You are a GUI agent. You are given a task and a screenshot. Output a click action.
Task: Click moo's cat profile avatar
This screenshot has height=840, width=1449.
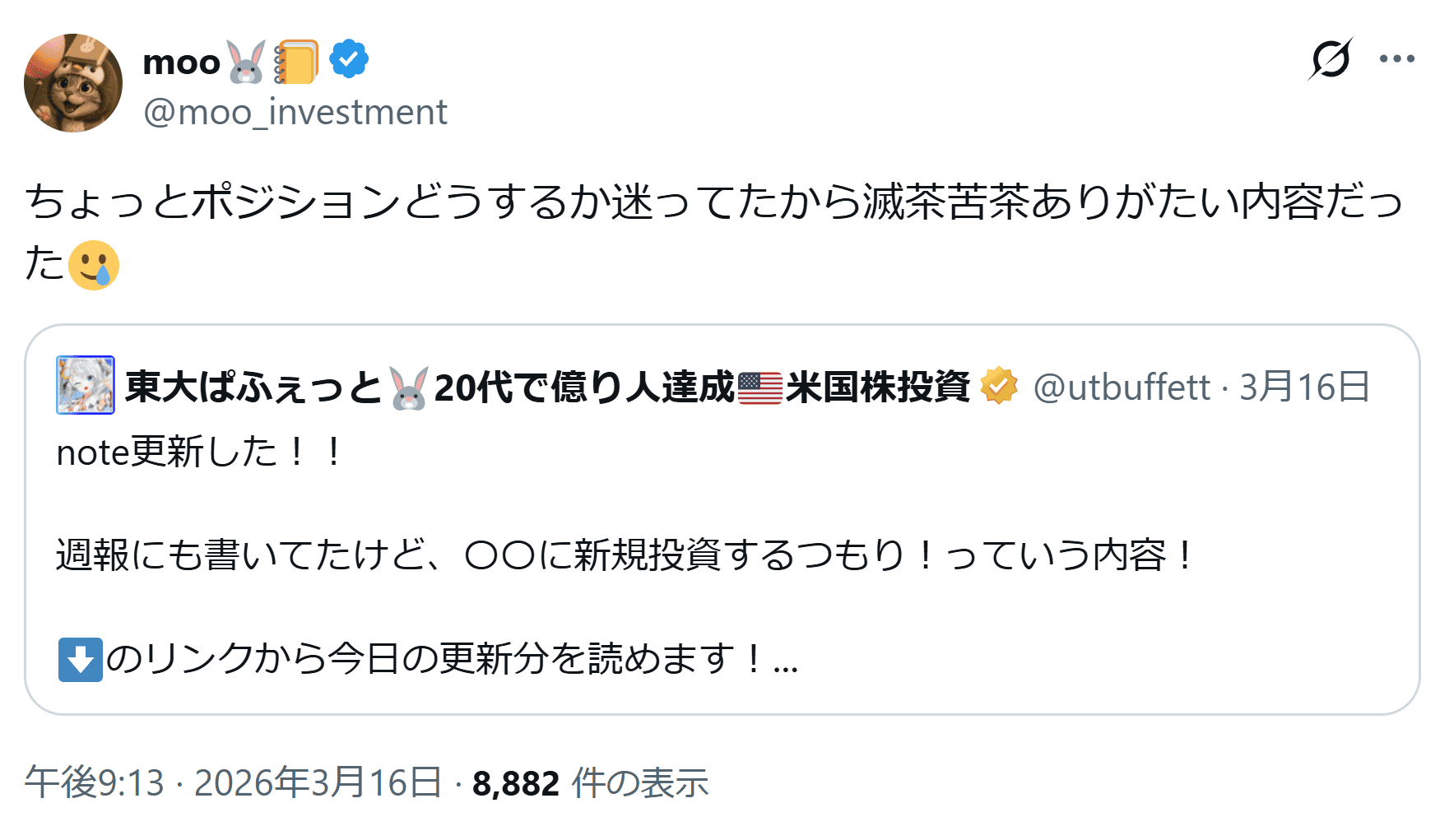(73, 83)
